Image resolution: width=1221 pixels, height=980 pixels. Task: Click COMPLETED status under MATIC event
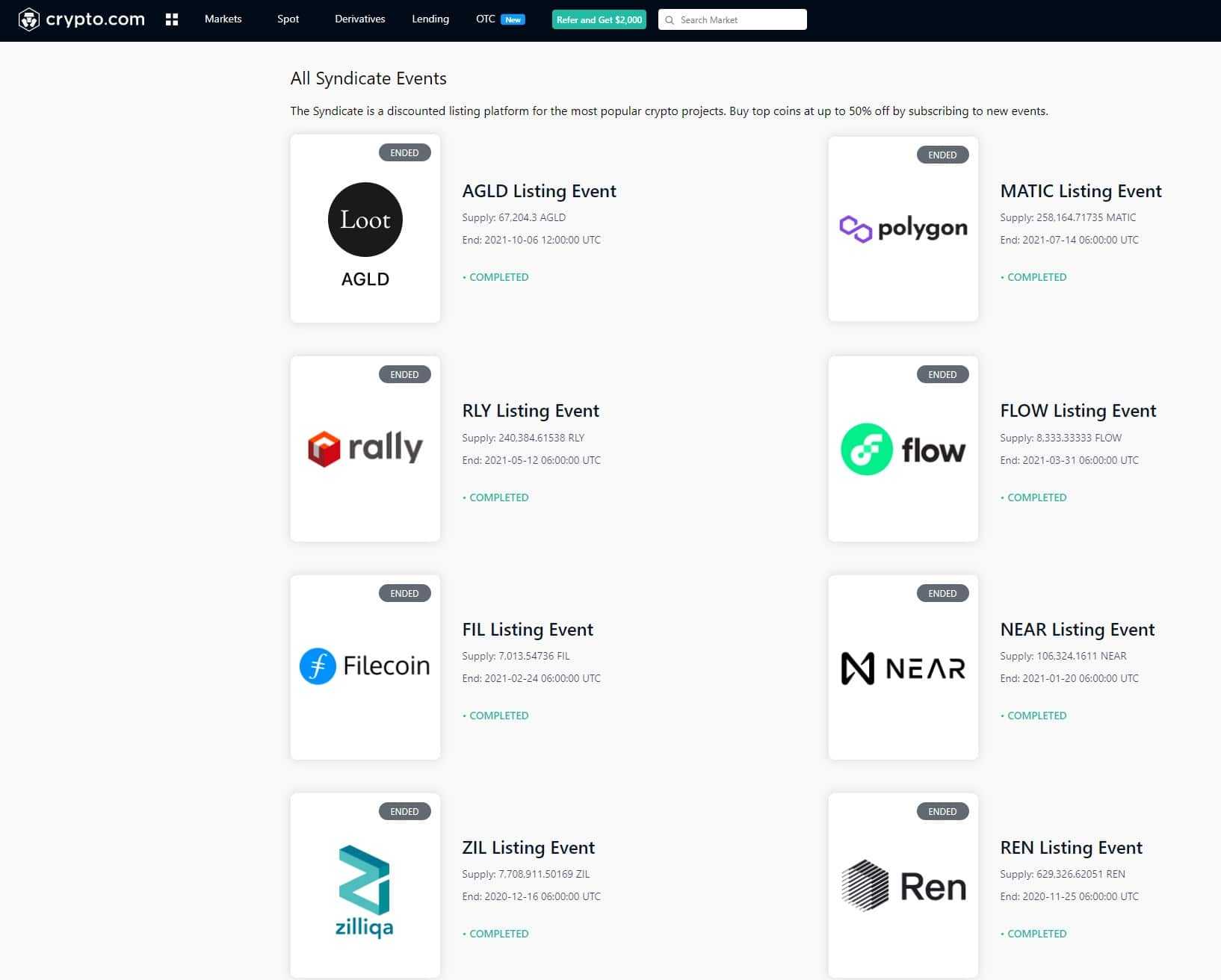coord(1033,277)
